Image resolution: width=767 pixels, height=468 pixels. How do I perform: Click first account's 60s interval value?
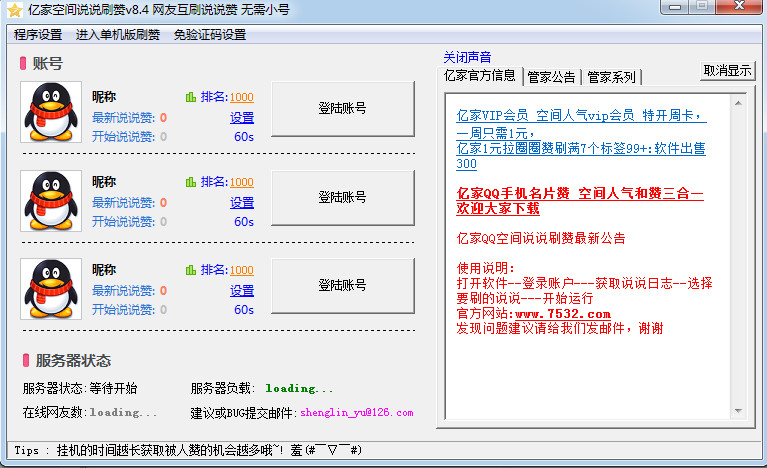click(244, 137)
